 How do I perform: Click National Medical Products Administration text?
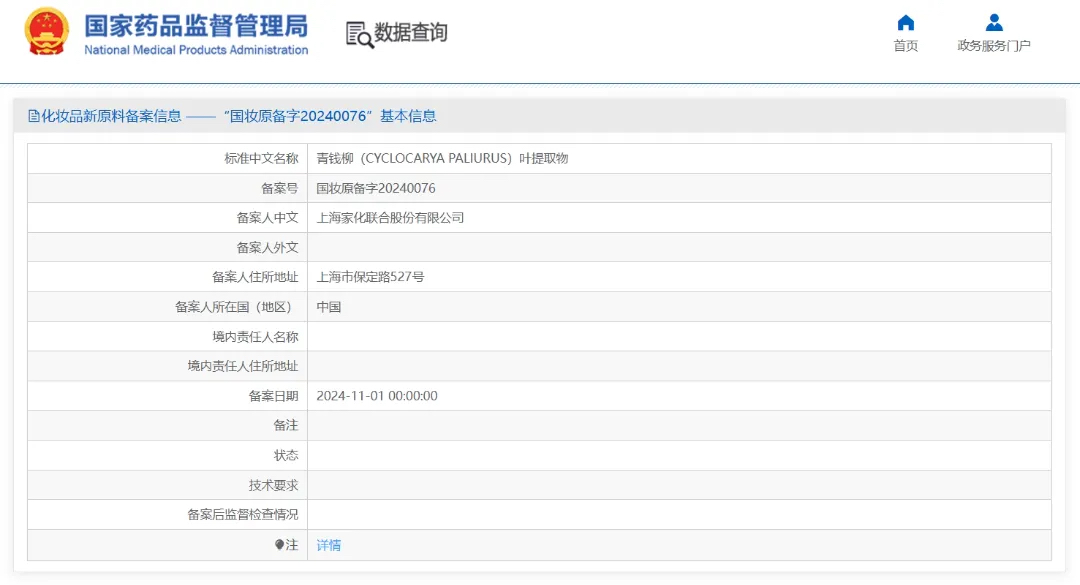click(196, 50)
